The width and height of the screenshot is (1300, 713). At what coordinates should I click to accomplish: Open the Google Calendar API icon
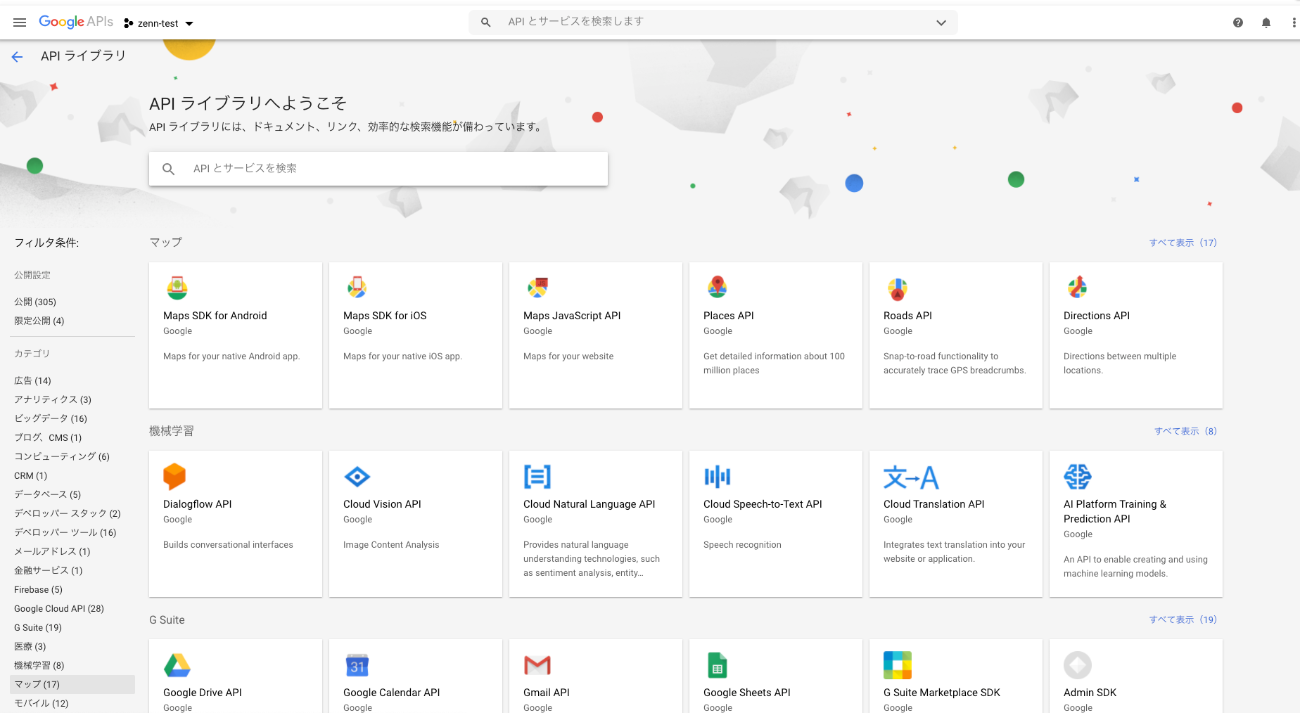pyautogui.click(x=357, y=665)
